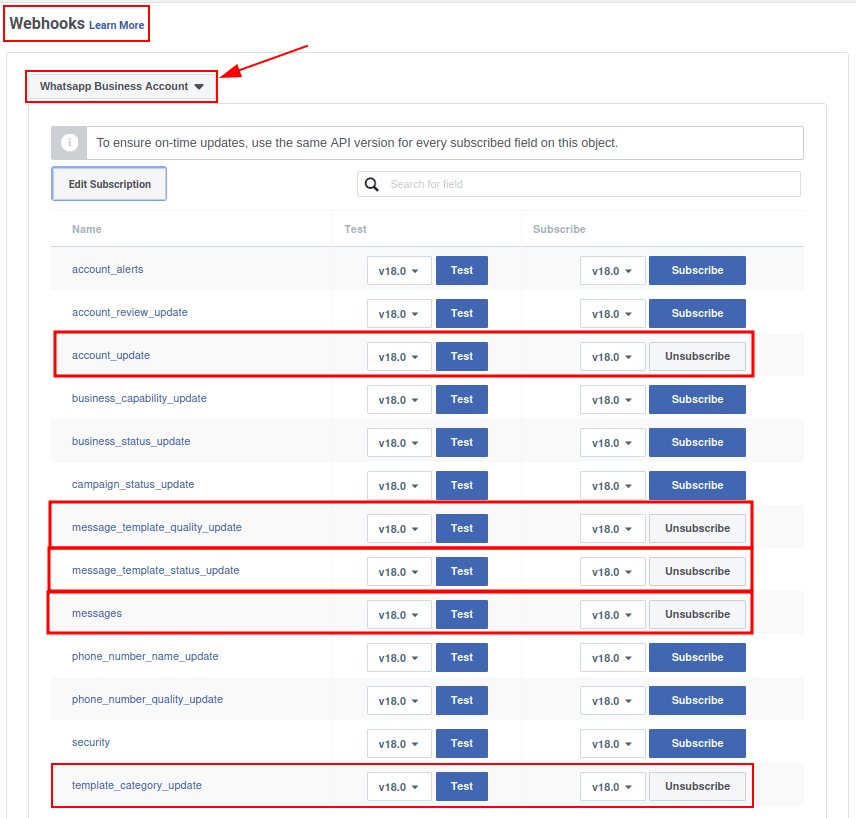
Task: Open test version dropdown for security
Action: point(399,744)
